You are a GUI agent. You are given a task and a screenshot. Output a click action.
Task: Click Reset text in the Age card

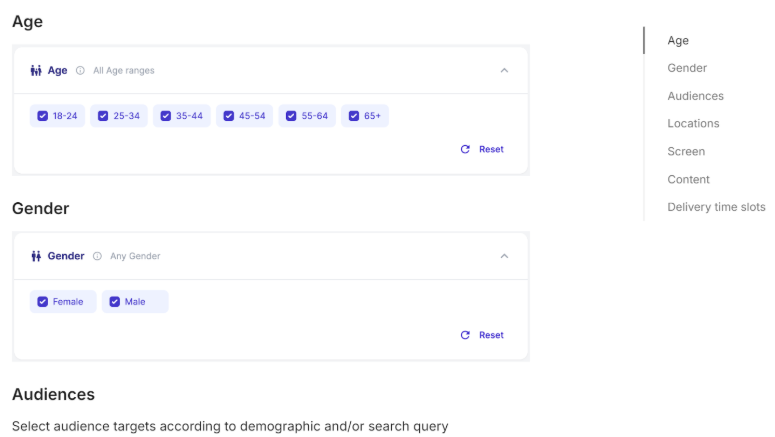pos(491,149)
